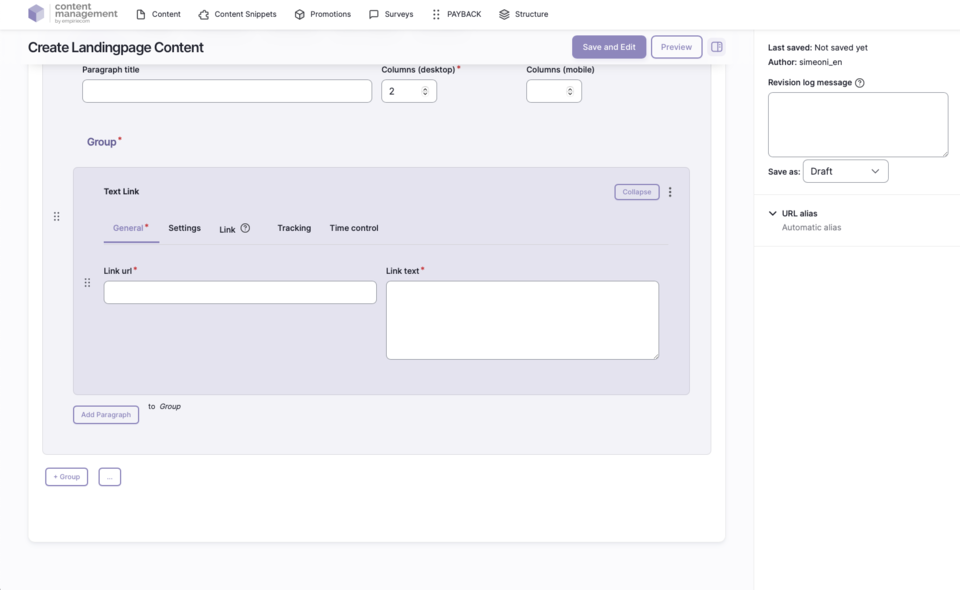This screenshot has width=960, height=590.
Task: Open the Time control tab
Action: [x=354, y=228]
